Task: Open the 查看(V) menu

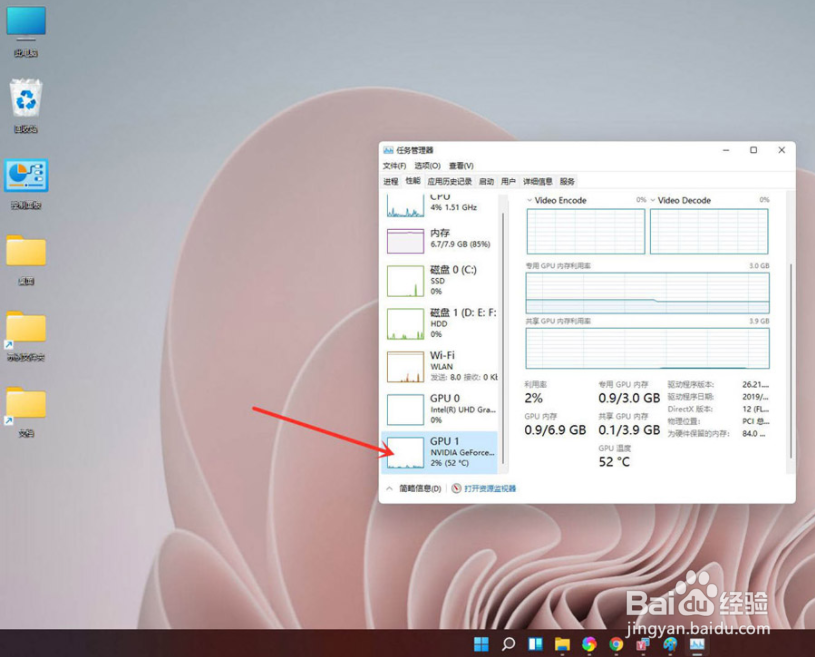Action: click(461, 166)
